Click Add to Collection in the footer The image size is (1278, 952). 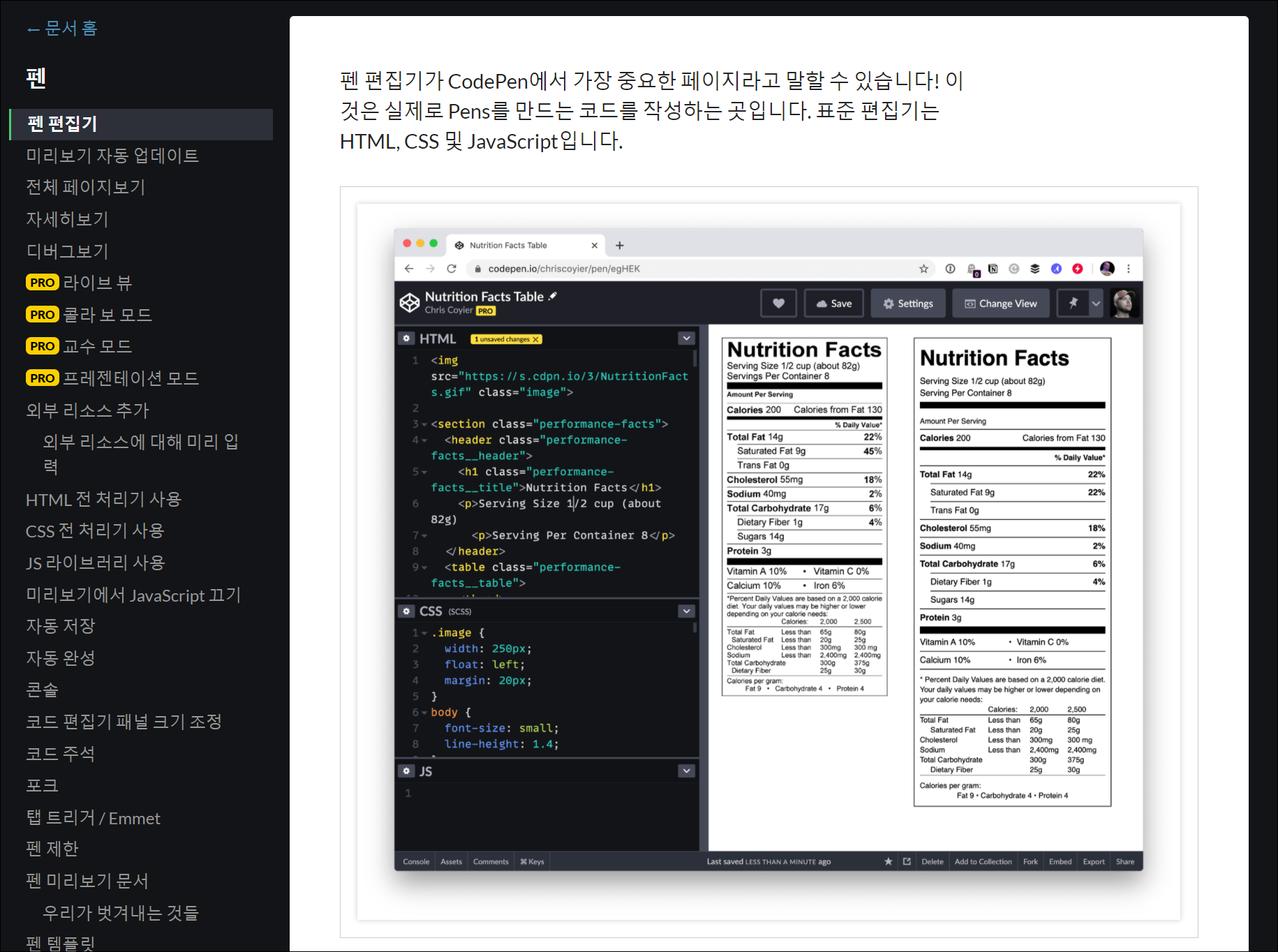click(x=983, y=862)
